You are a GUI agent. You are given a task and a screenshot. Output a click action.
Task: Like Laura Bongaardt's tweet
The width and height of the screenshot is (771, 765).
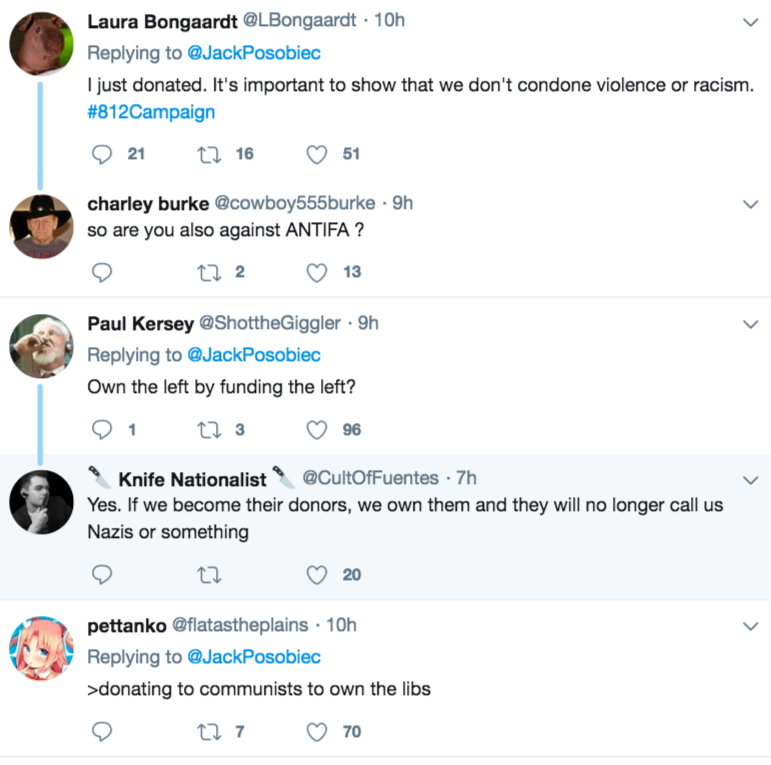point(317,154)
